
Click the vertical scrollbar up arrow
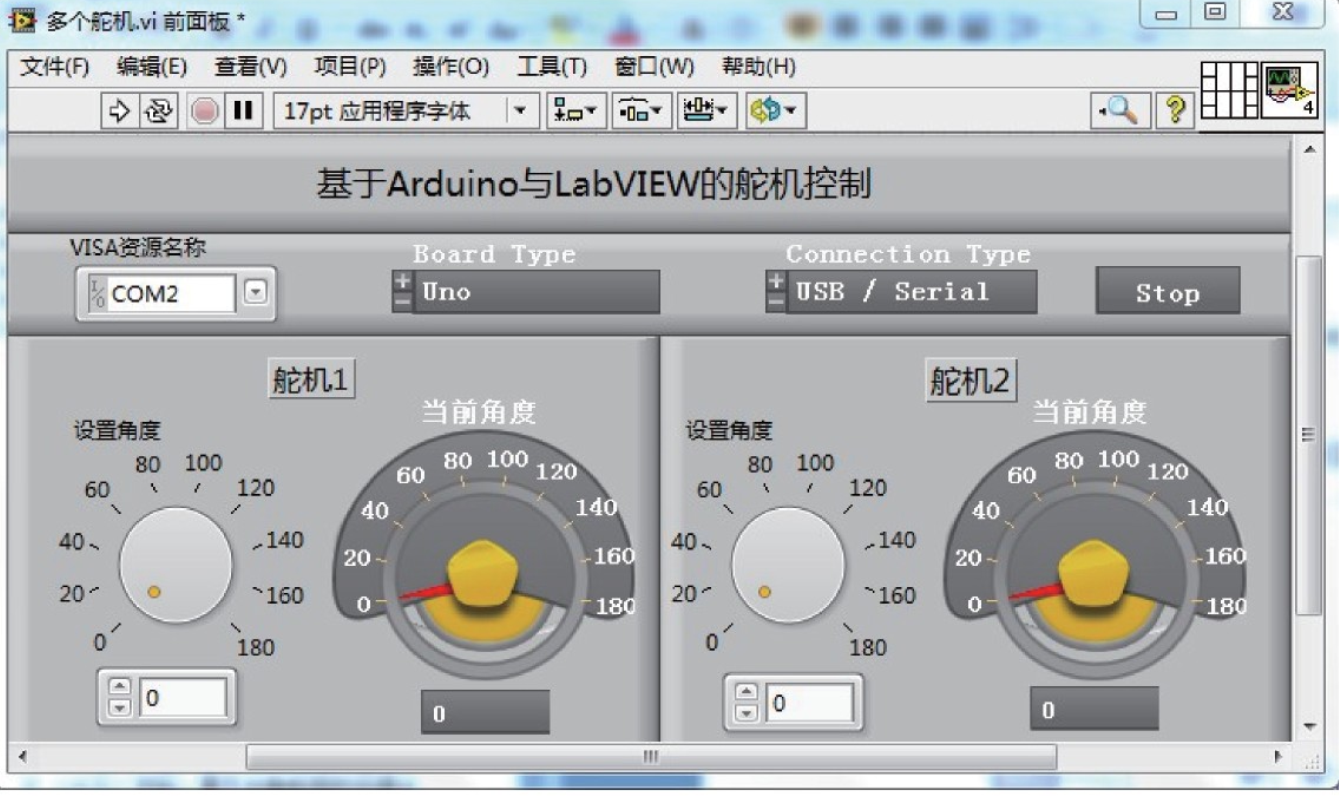click(1308, 149)
